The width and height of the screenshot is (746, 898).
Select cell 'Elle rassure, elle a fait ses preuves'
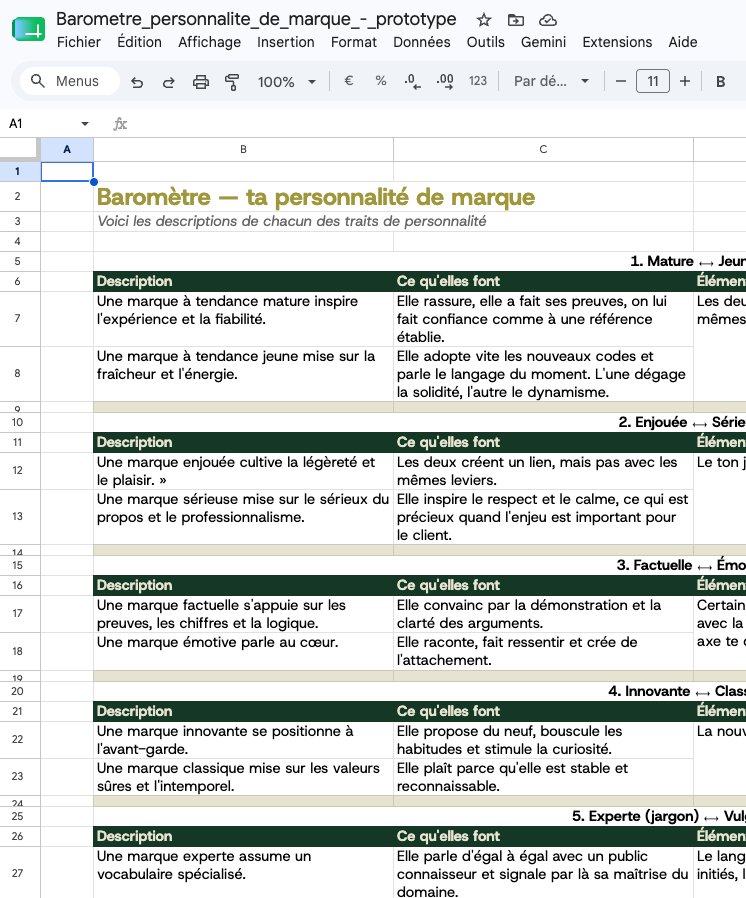point(543,319)
